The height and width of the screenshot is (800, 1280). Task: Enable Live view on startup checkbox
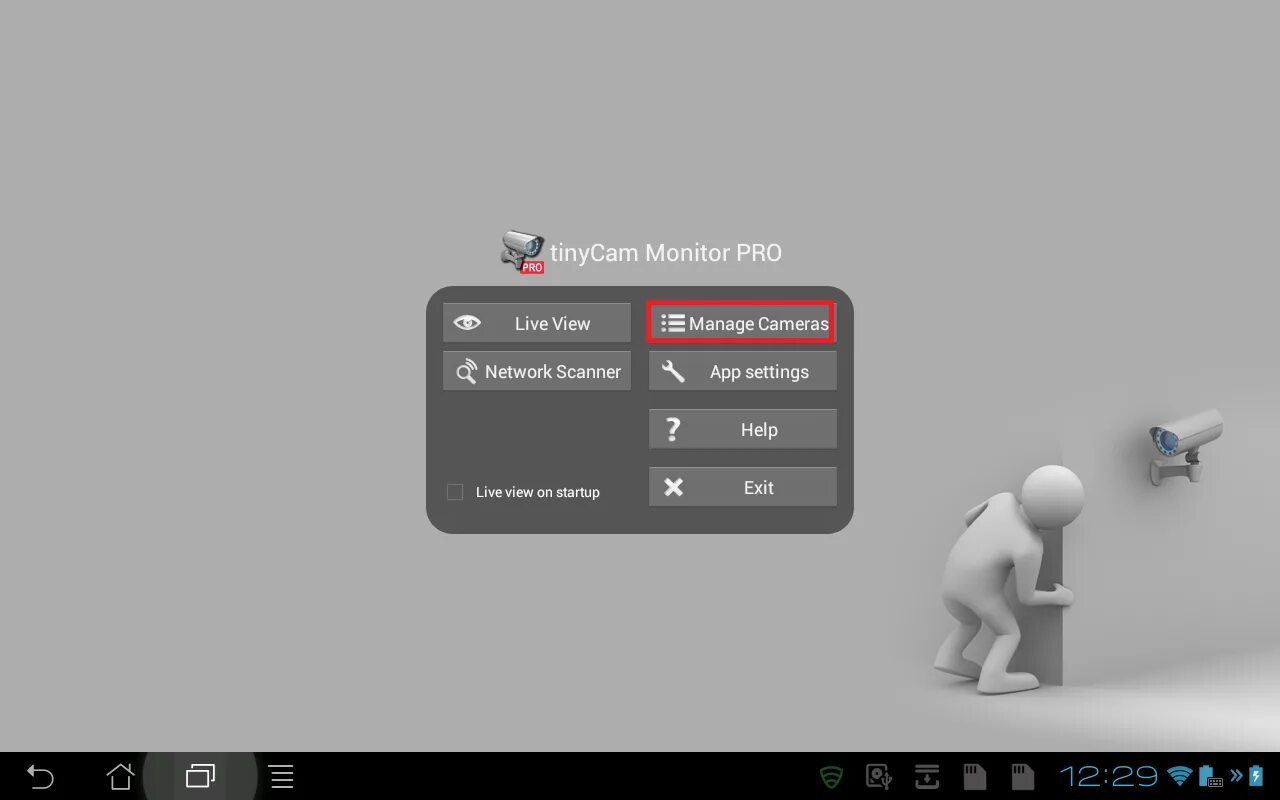point(455,492)
